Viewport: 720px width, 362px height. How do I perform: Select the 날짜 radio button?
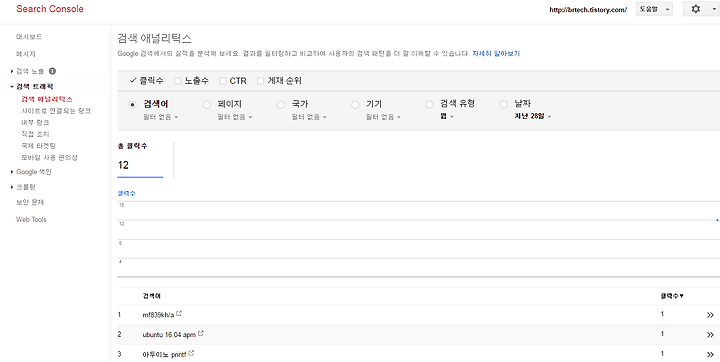tap(504, 105)
